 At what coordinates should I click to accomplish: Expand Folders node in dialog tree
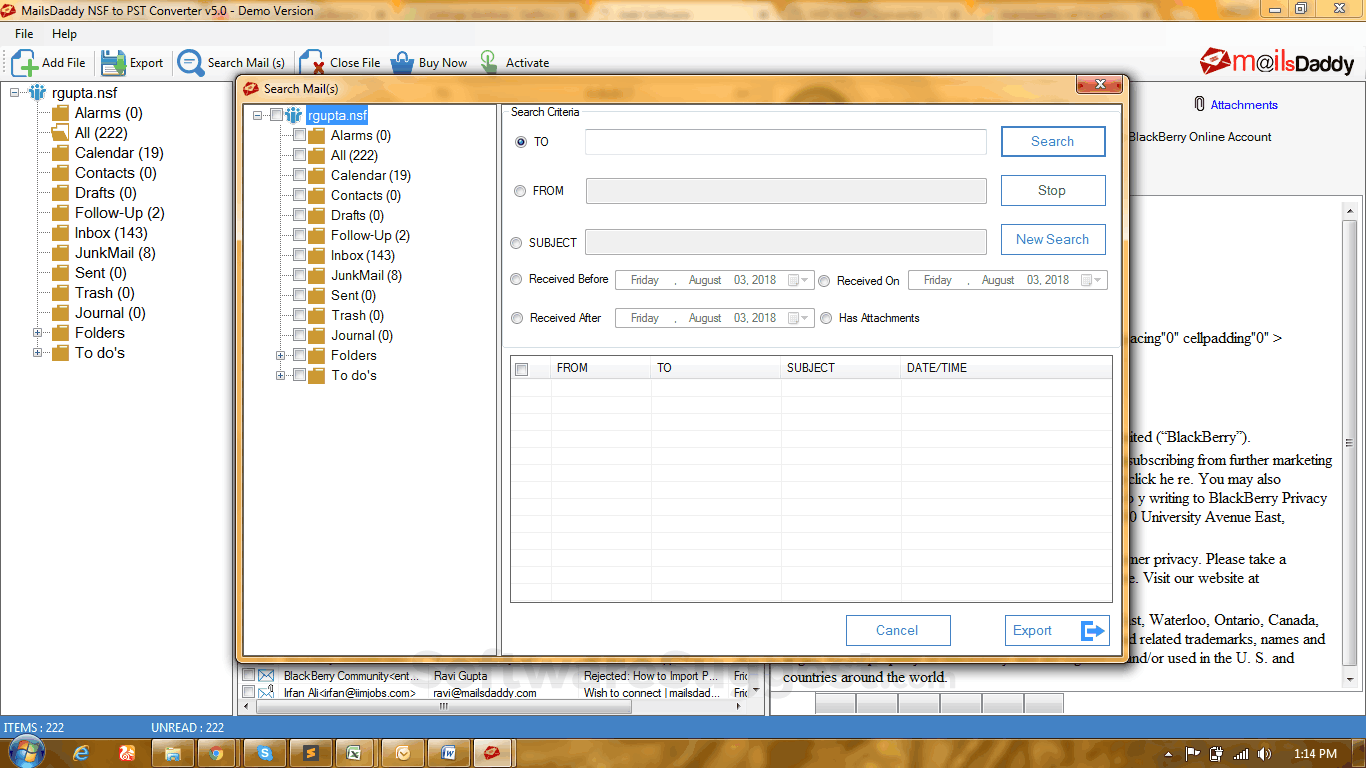click(281, 355)
